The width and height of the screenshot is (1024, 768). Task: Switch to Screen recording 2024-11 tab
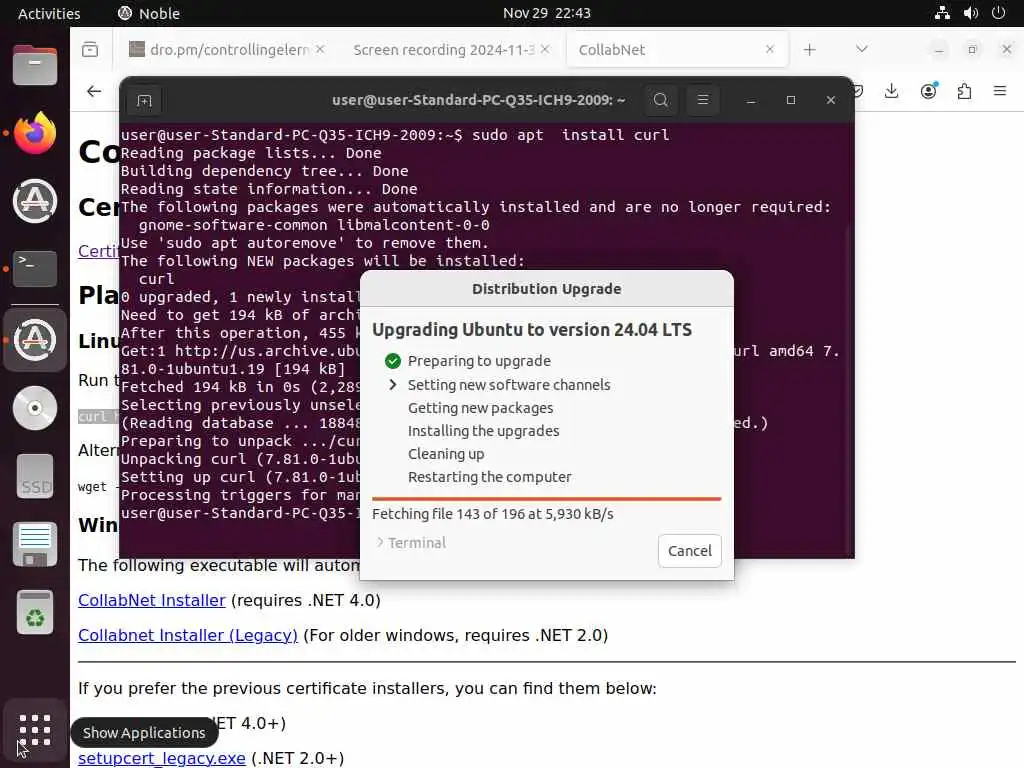(x=451, y=50)
